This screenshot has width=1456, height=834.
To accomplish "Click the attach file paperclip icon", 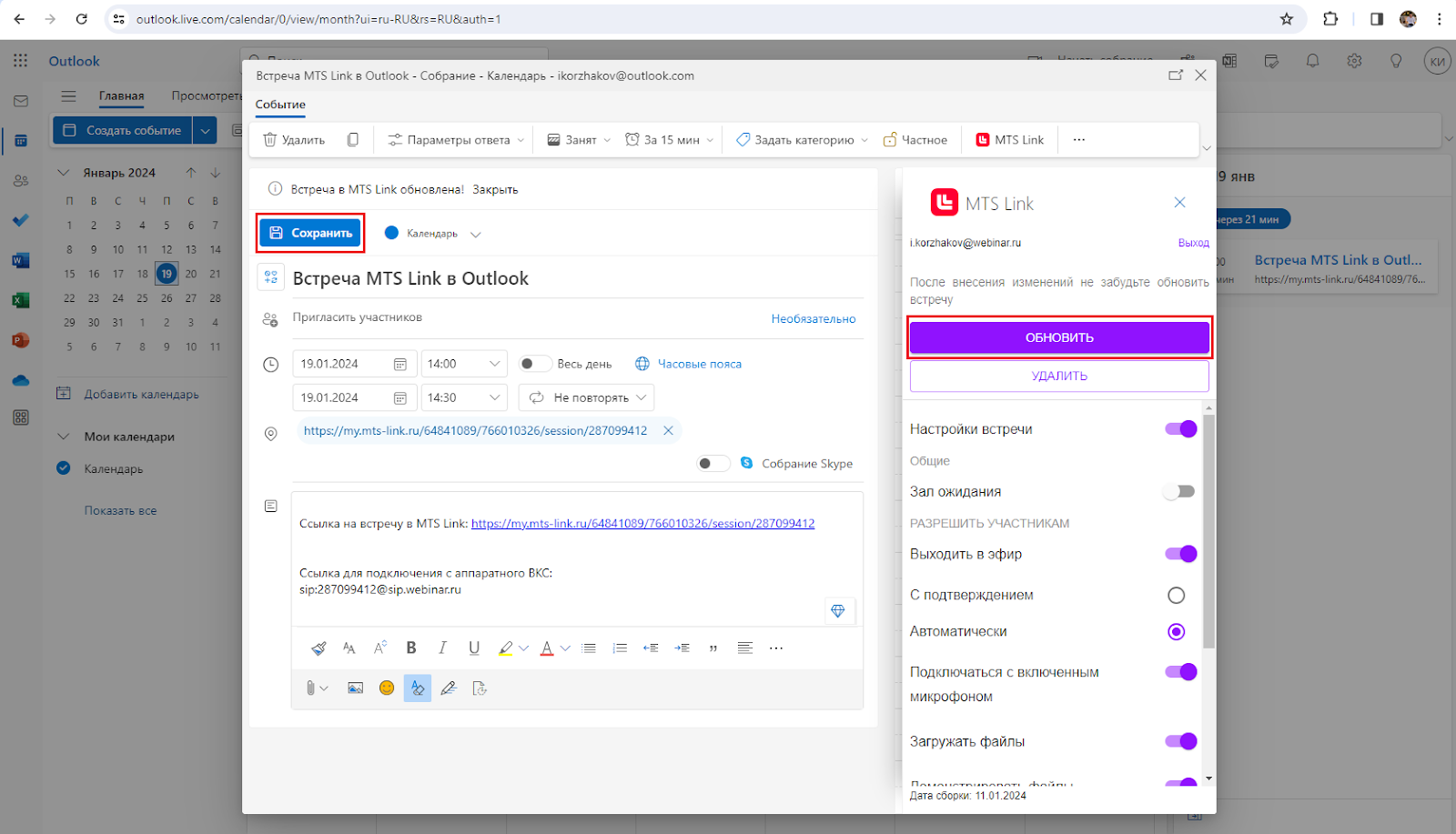I will pos(311,688).
